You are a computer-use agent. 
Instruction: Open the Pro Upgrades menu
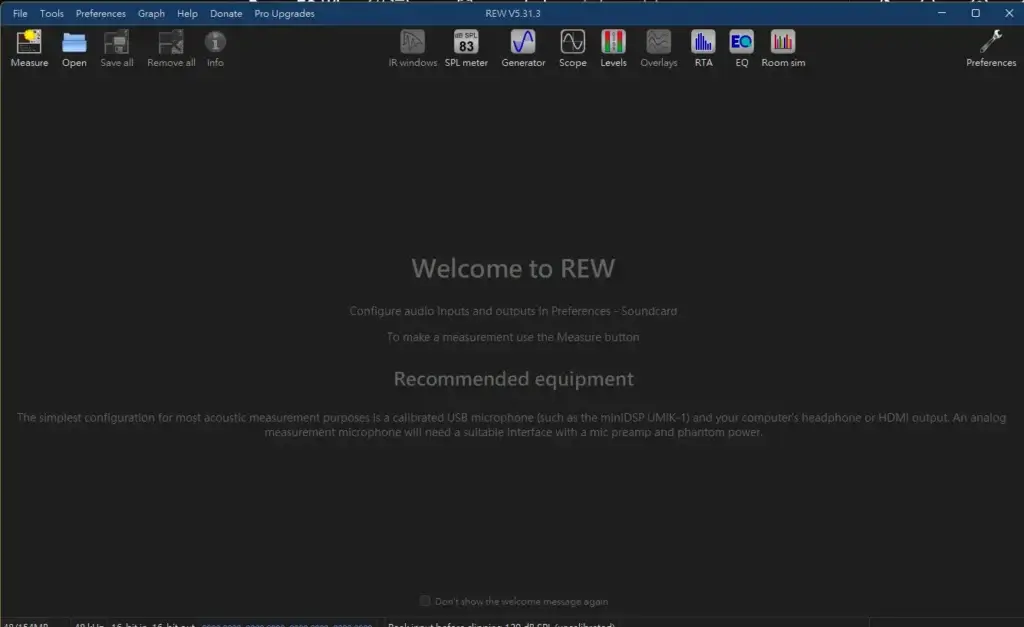point(284,14)
